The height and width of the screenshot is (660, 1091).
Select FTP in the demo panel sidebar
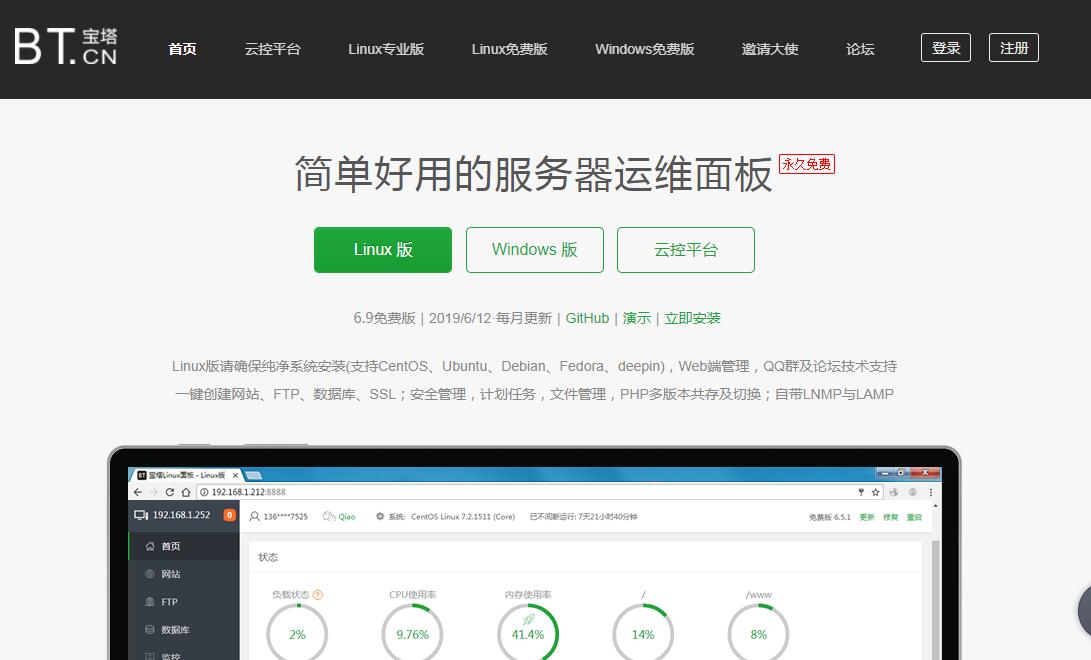pyautogui.click(x=184, y=602)
